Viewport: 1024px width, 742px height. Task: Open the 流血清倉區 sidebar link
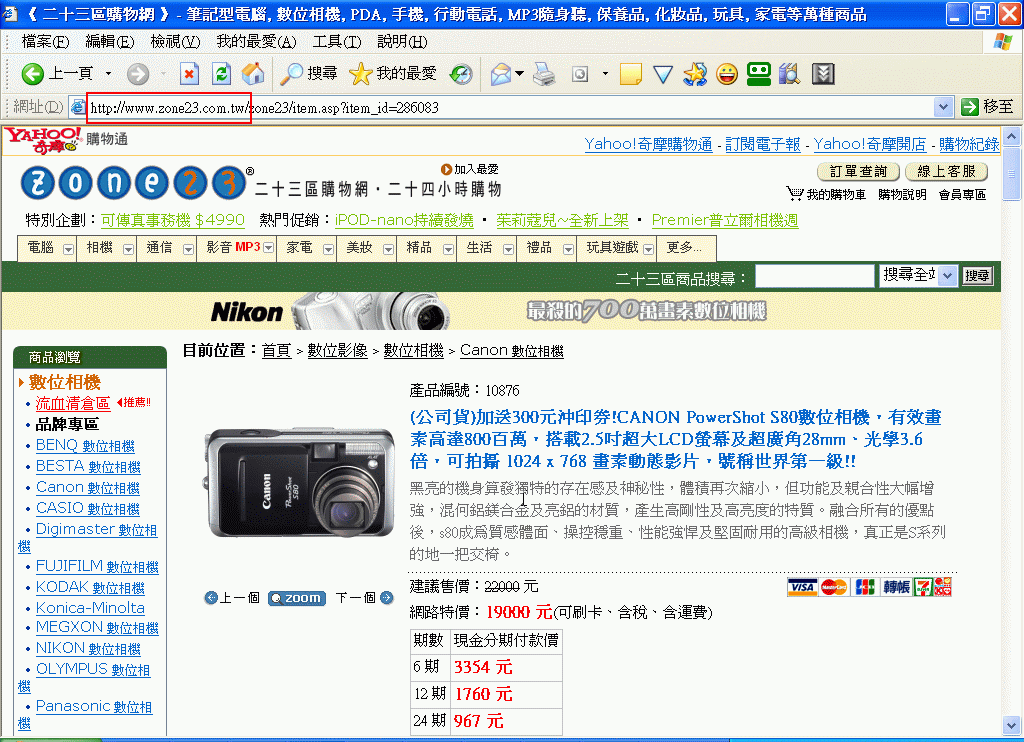click(72, 403)
